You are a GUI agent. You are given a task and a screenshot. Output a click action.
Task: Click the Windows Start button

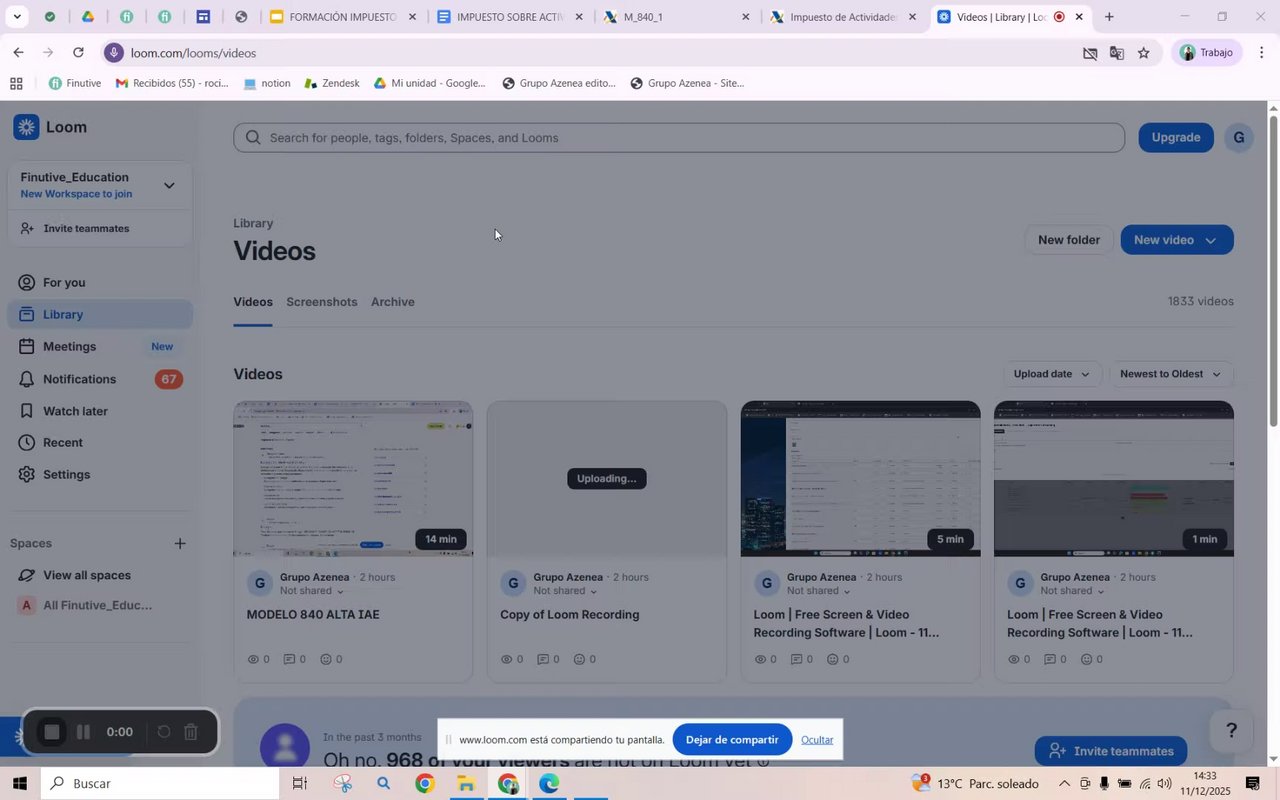19,783
